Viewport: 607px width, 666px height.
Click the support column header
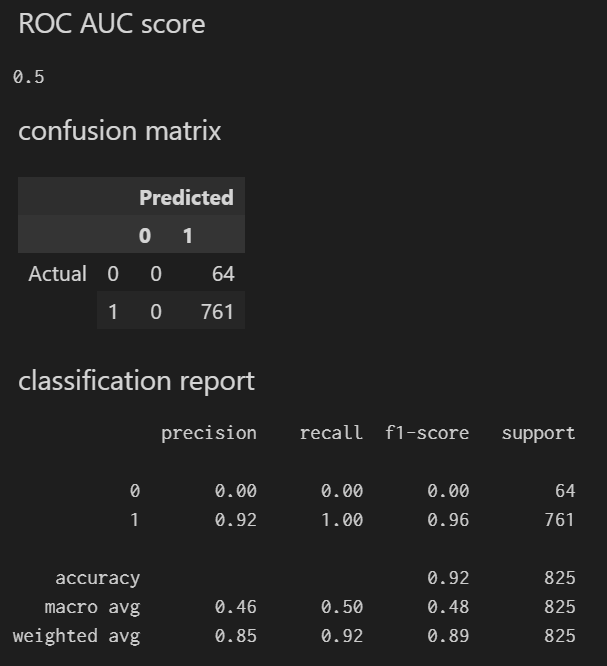(x=538, y=433)
